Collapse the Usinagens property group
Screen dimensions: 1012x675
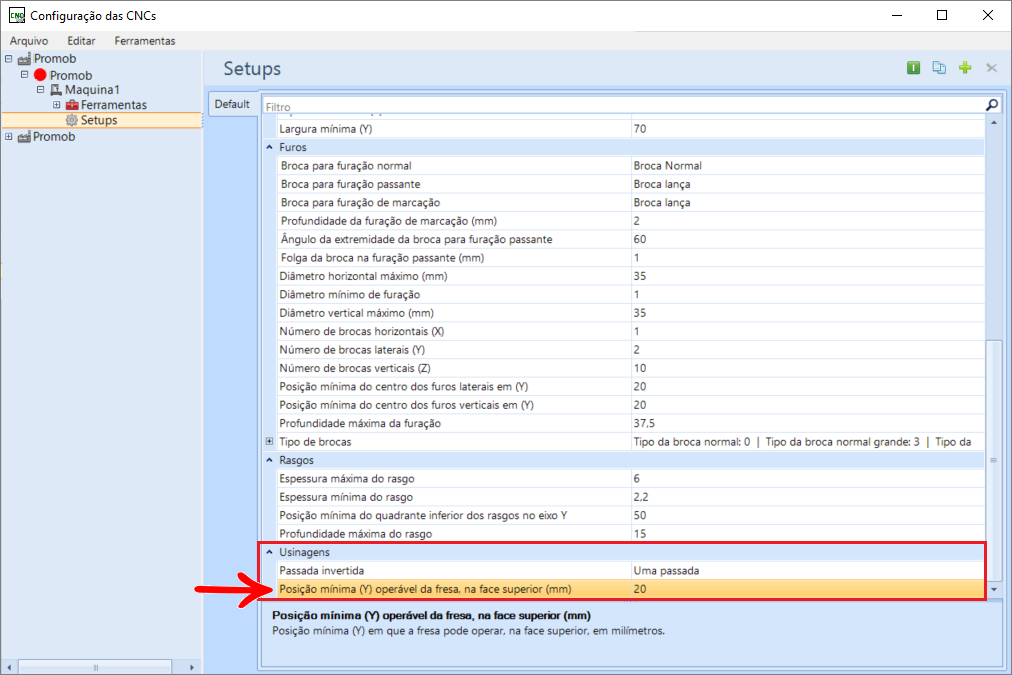[269, 552]
